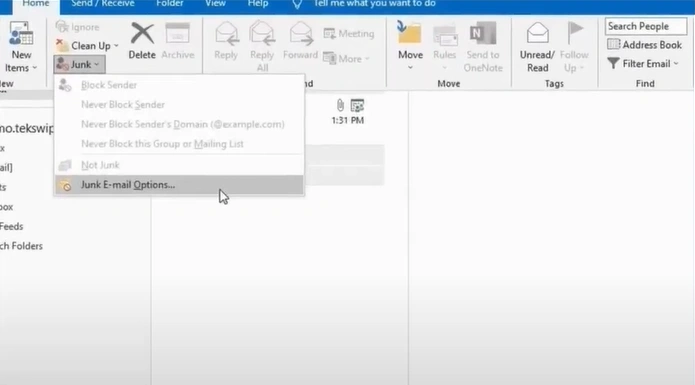This screenshot has height=385, width=695.
Task: Select Never Block Sender entry
Action: [179, 105]
